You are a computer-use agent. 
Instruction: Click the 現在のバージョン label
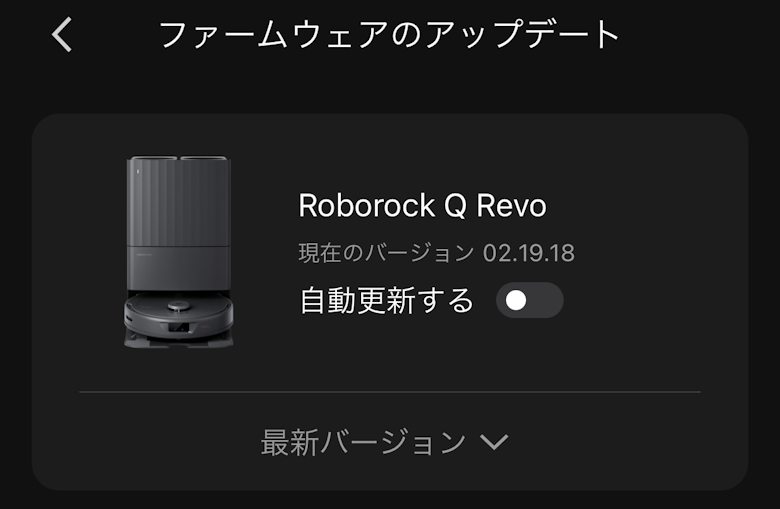(x=386, y=253)
